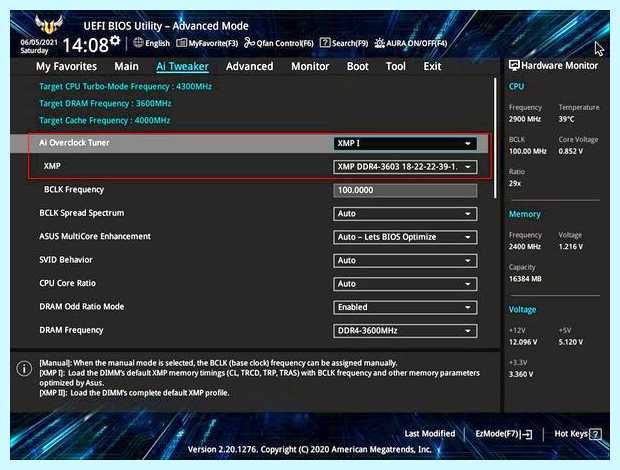Select the Ai Tweaker tab
Viewport: 620px width, 470px height.
(x=182, y=66)
